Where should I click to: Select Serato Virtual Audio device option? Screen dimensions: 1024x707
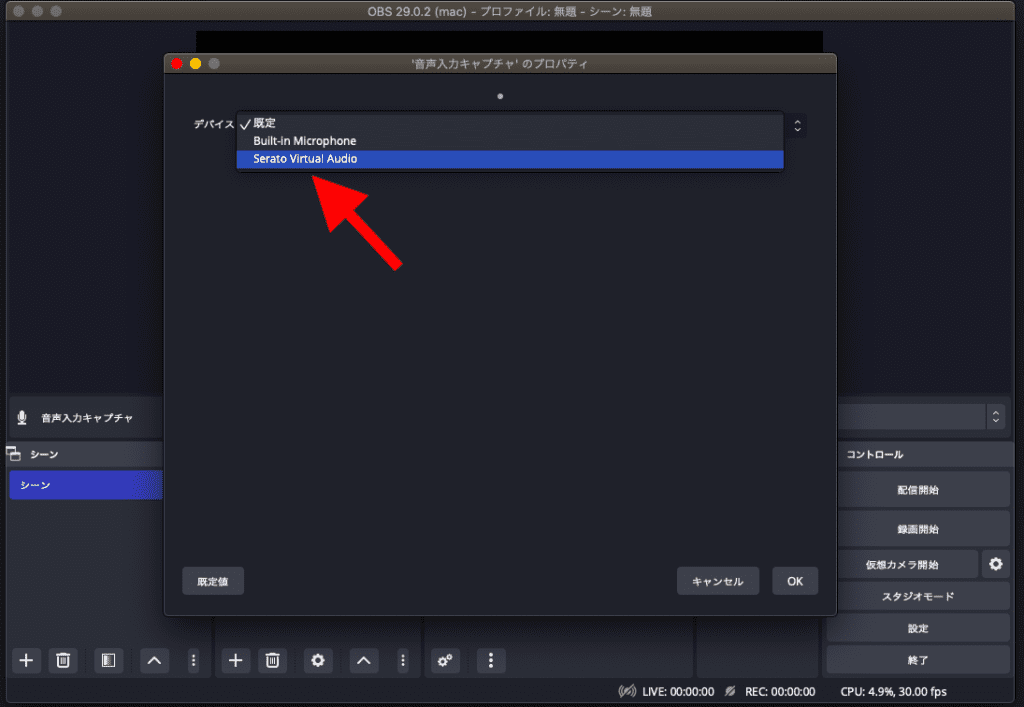pos(510,159)
